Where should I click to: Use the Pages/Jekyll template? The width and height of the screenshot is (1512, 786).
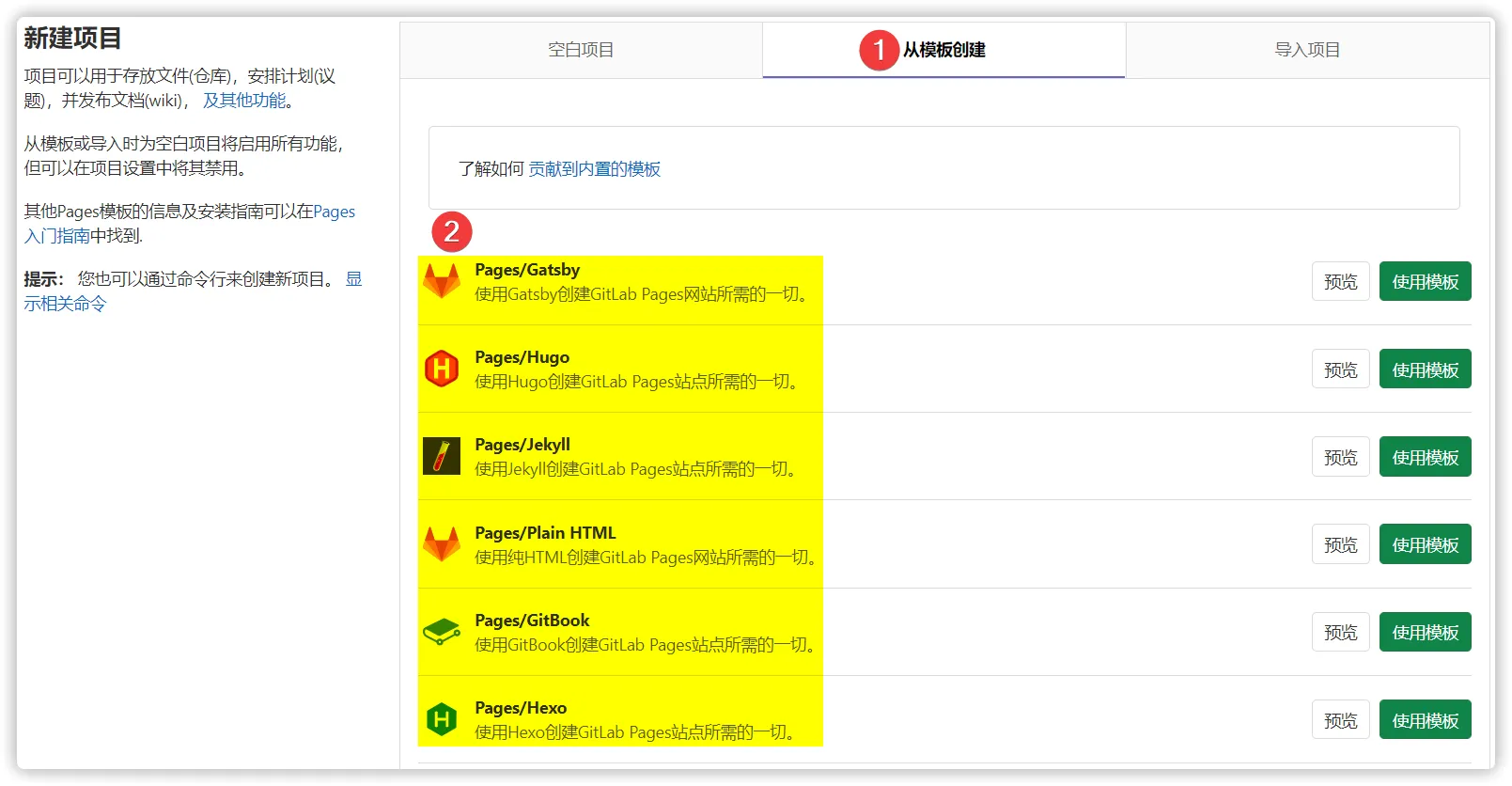click(x=1425, y=457)
